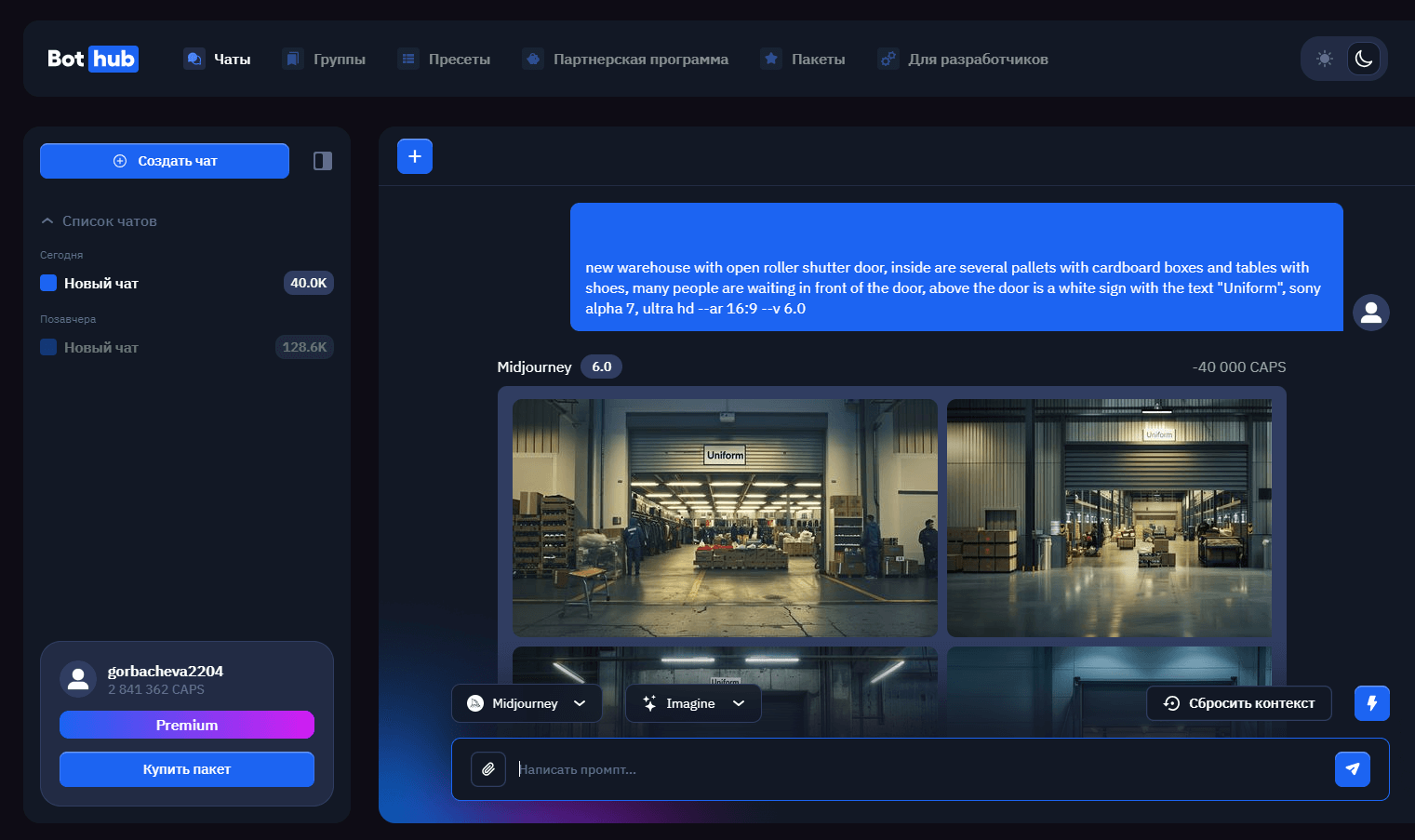
Task: Open the first generated warehouse image
Action: pyautogui.click(x=725, y=518)
